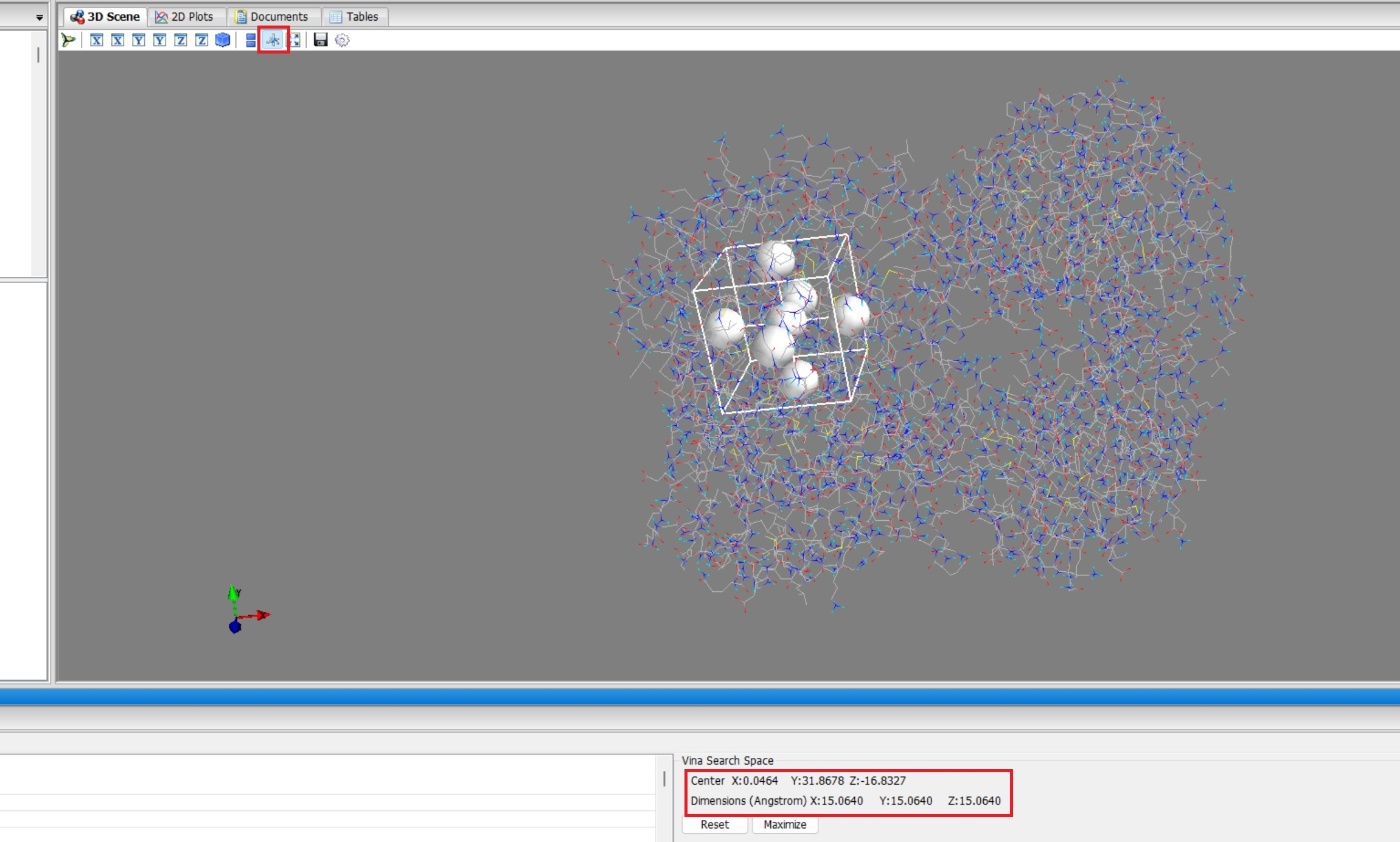Click the second Z-axis view icon
Screen dimensions: 1400x842
(x=202, y=40)
